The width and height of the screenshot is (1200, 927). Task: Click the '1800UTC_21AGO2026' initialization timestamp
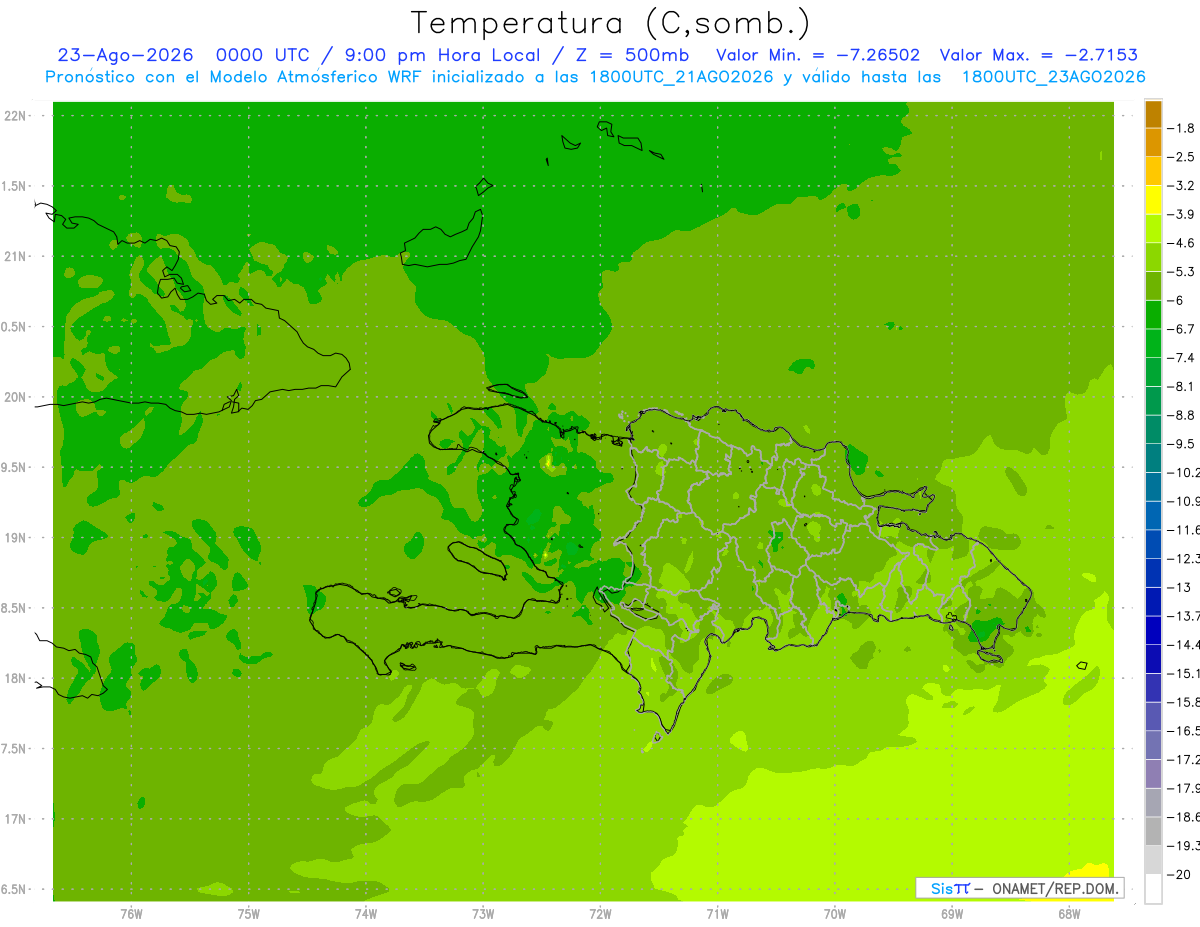pos(679,77)
